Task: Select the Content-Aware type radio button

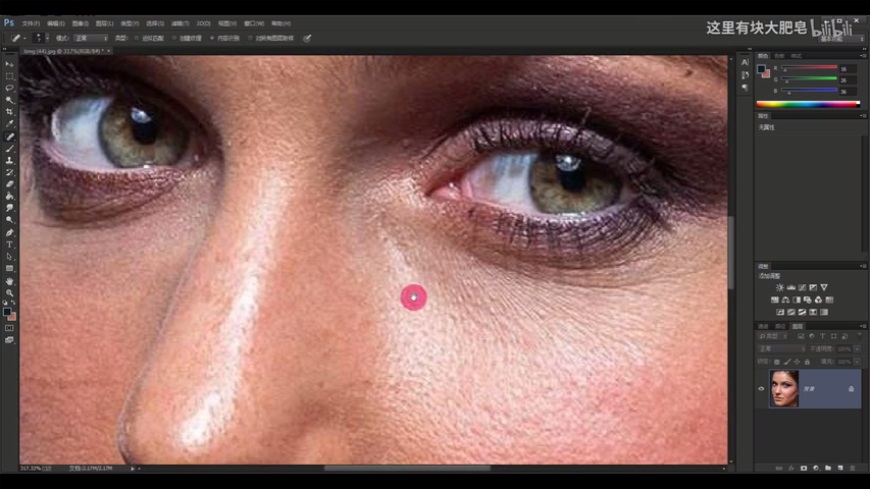Action: 211,38
